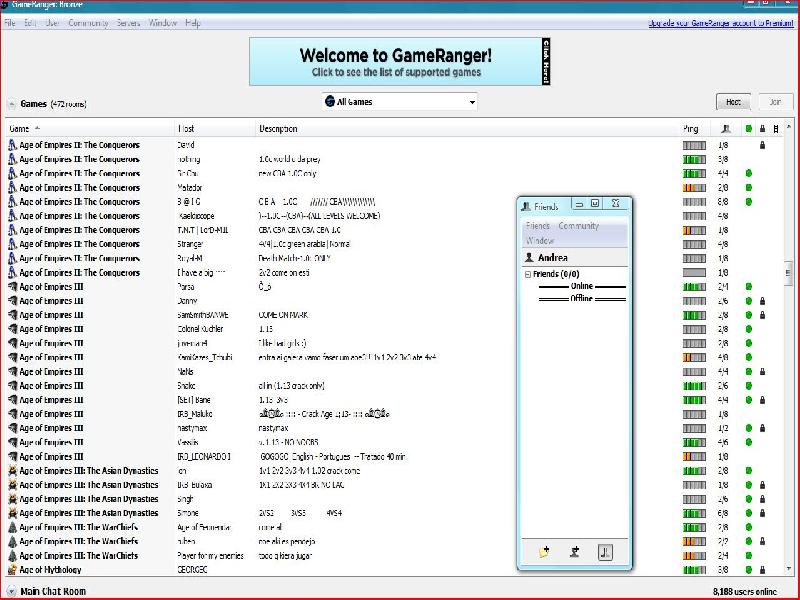
Task: Click the Host button
Action: [x=733, y=102]
